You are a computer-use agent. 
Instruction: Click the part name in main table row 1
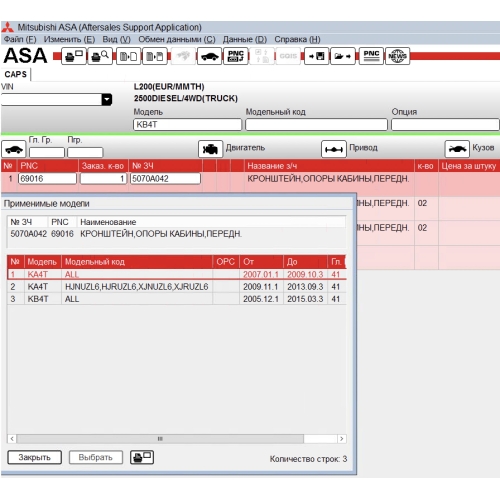tap(328, 179)
